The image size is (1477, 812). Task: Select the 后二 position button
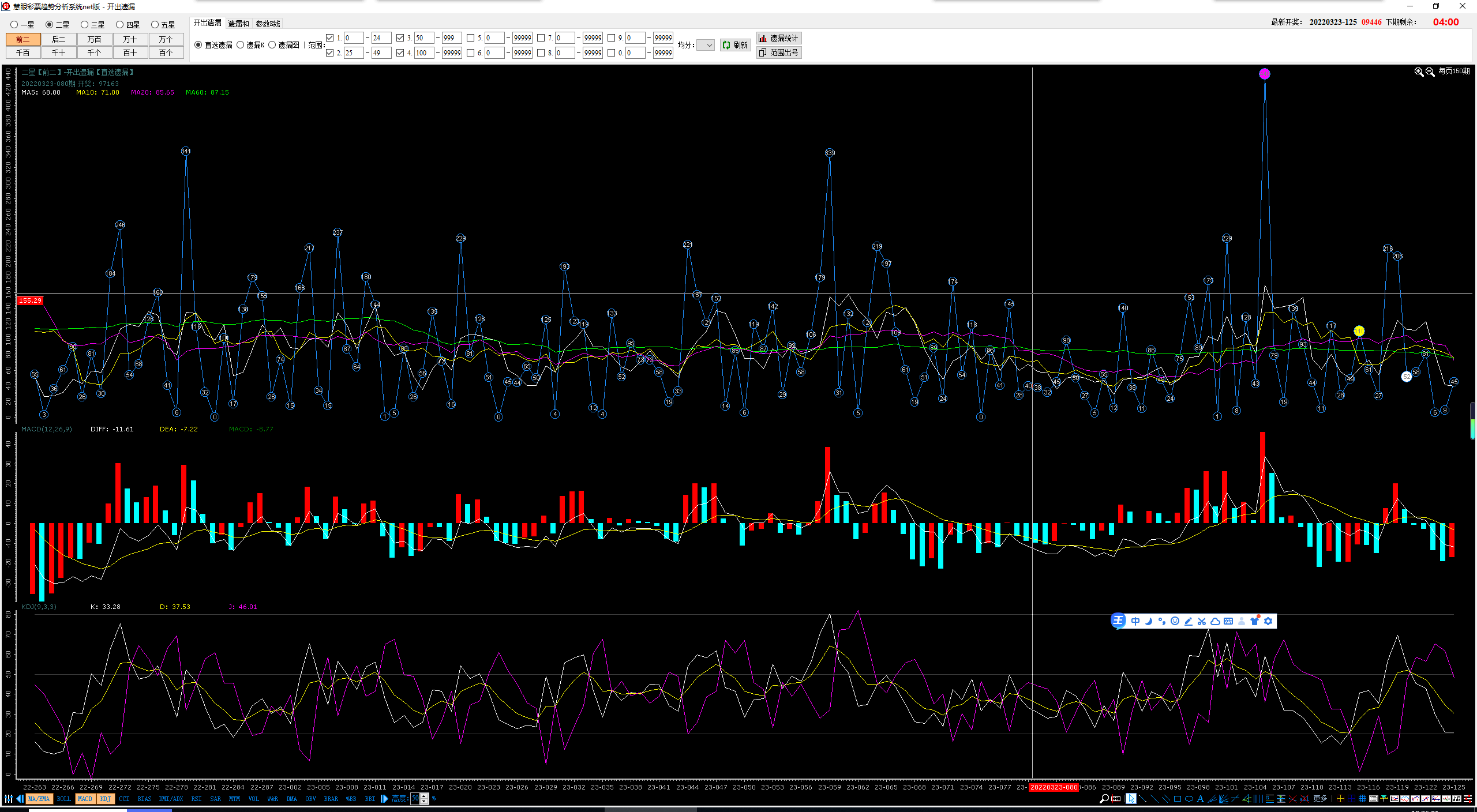[x=59, y=39]
